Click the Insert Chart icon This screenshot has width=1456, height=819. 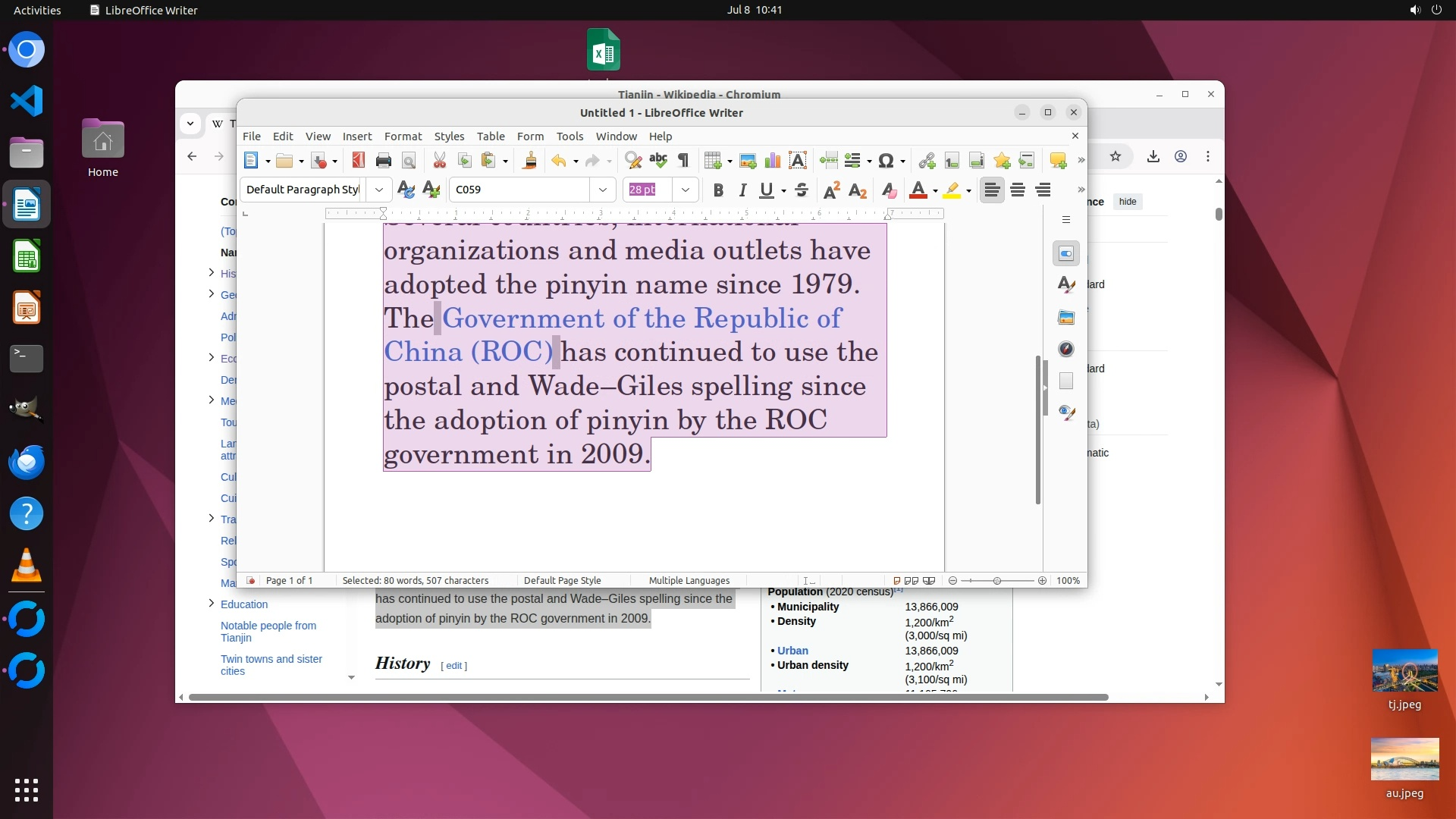[772, 160]
